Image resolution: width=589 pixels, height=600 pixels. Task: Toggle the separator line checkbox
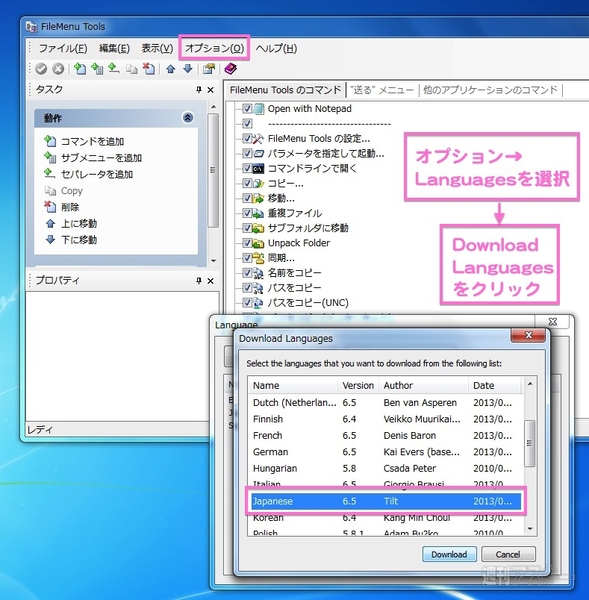pyautogui.click(x=247, y=124)
